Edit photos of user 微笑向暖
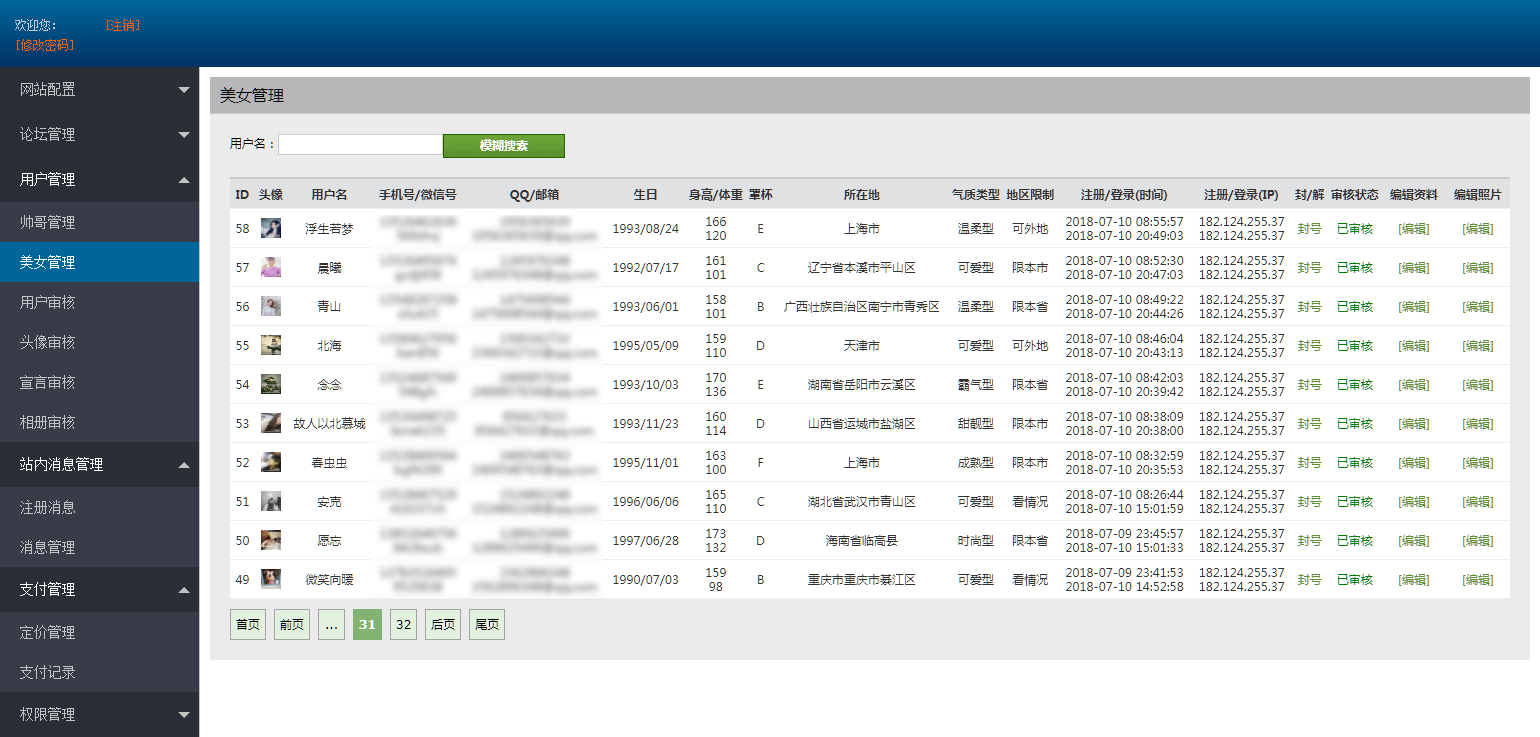 tap(1478, 580)
